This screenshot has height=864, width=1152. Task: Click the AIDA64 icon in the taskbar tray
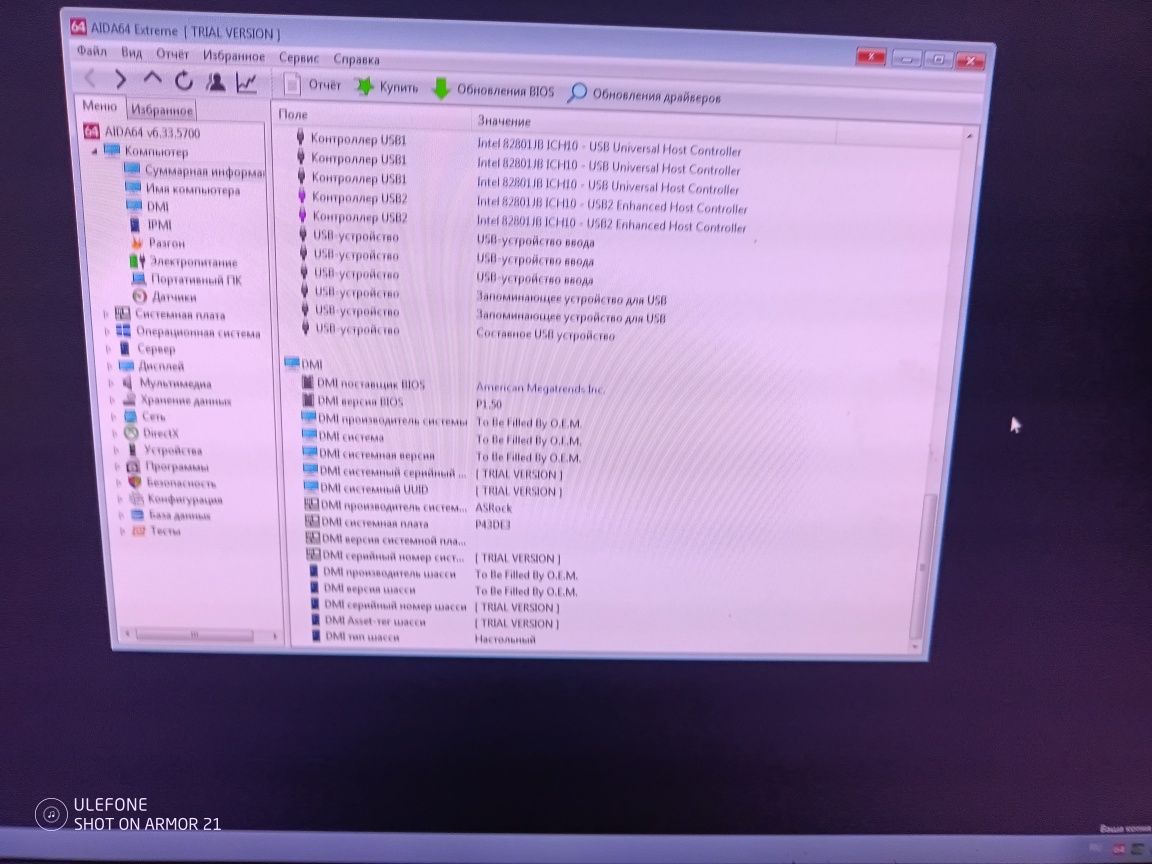(x=1119, y=849)
